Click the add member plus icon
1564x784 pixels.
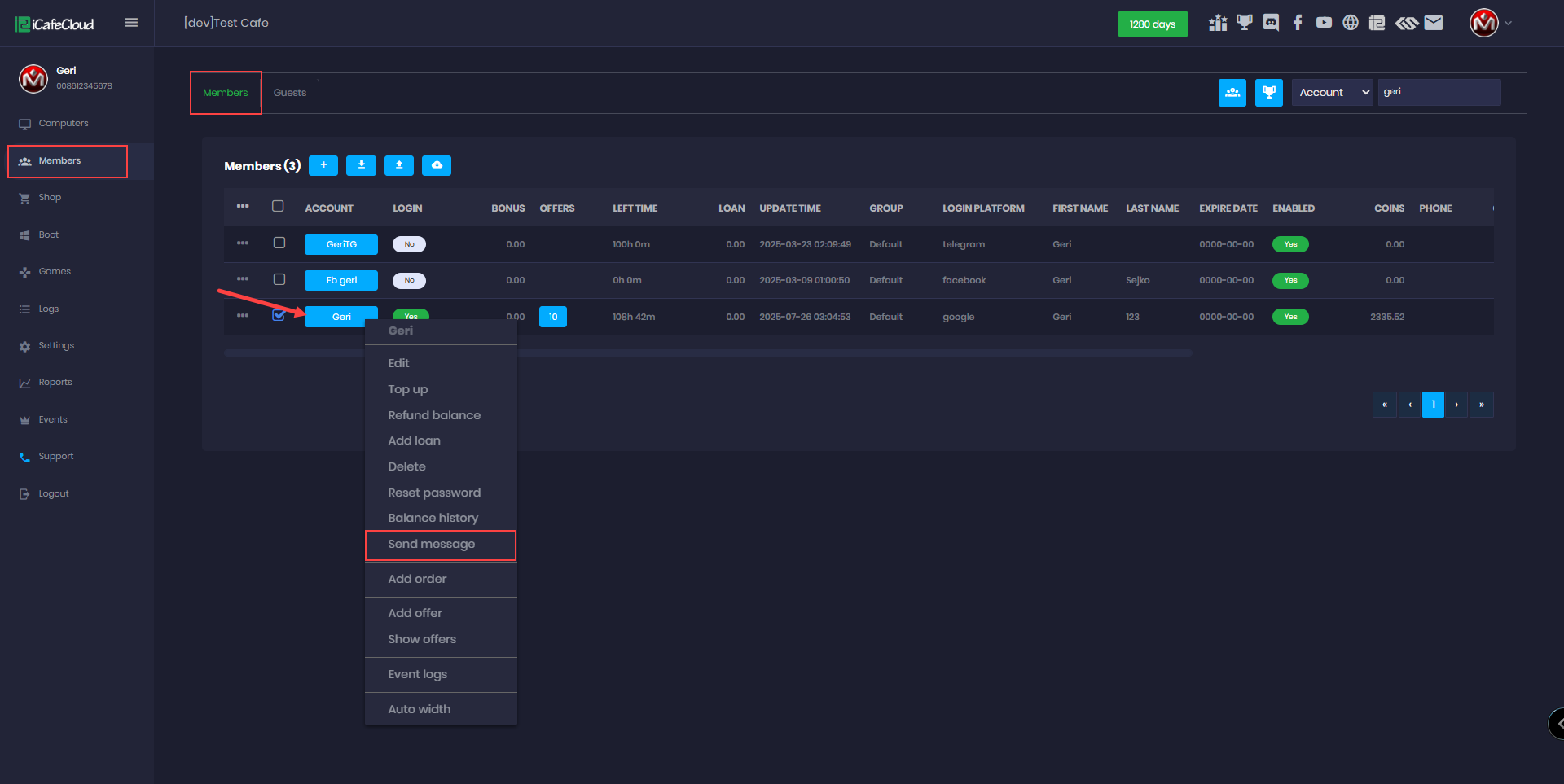323,165
